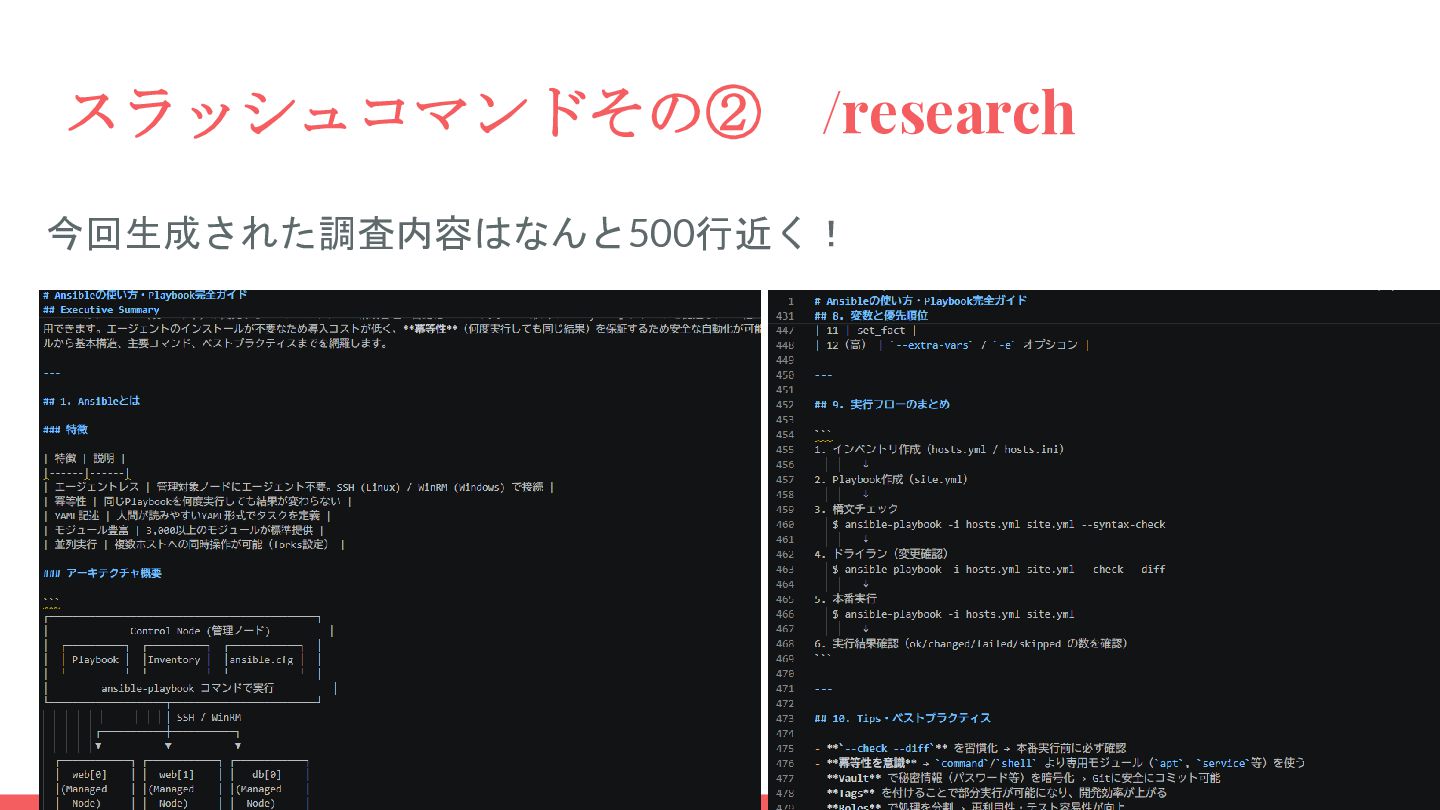Click the '| 特徴 | 説明 |' table header row
Viewport: 1440px width, 810px height.
[x=85, y=458]
